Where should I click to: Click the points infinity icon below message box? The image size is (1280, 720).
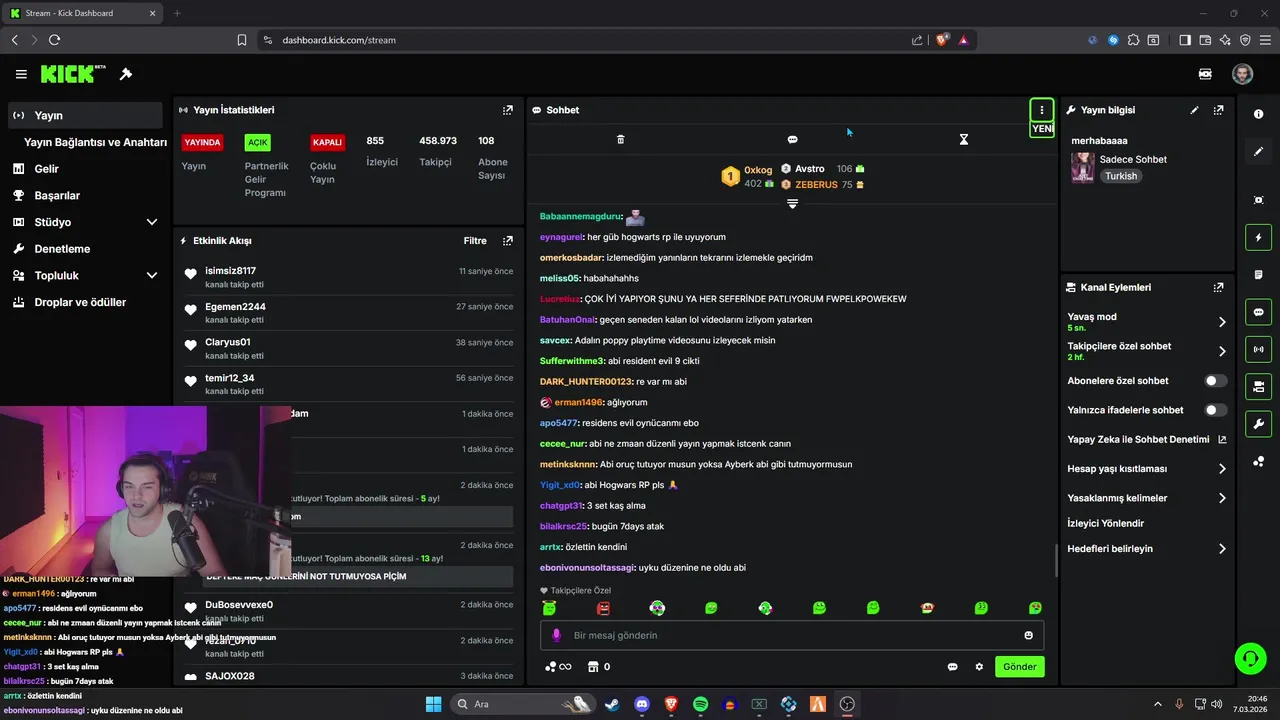[x=558, y=667]
